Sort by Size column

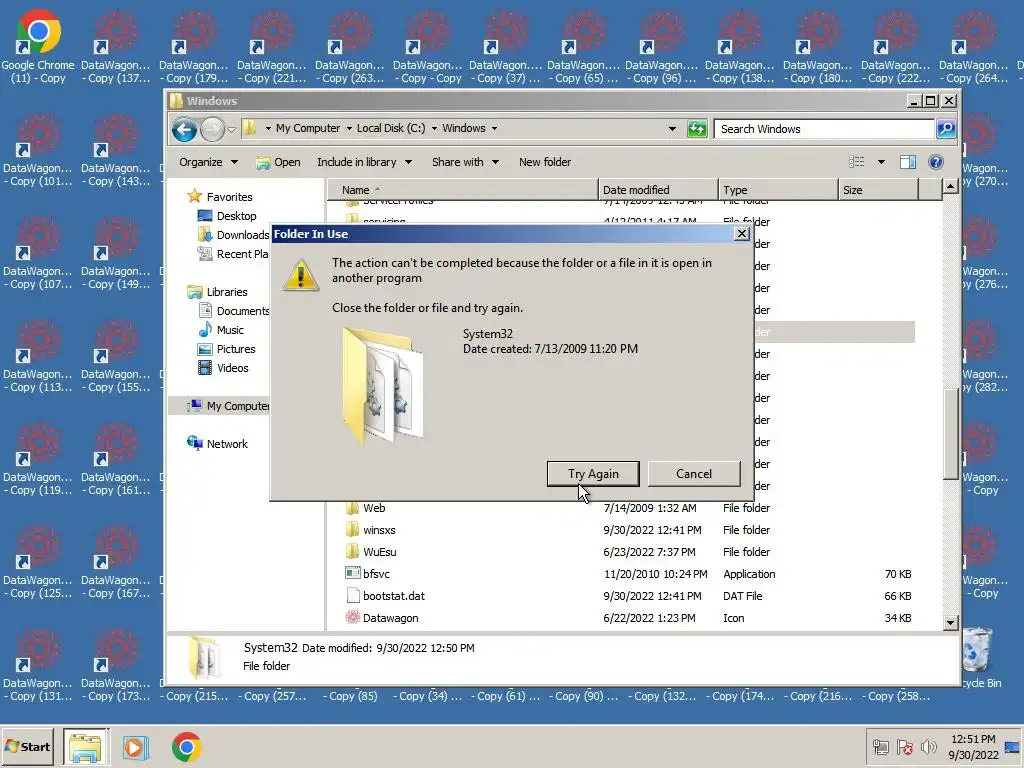tap(878, 190)
